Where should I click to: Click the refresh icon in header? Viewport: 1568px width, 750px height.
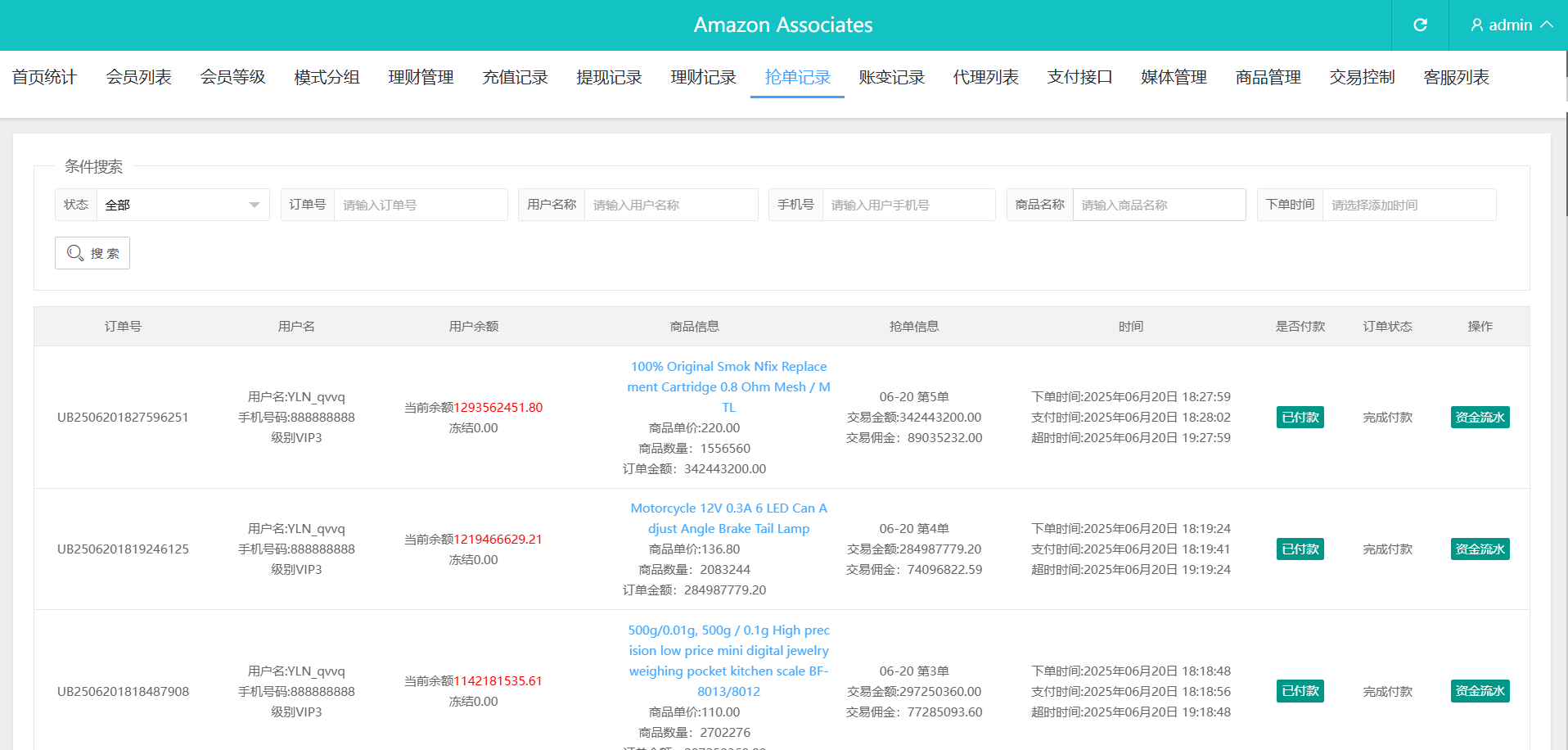(1420, 25)
